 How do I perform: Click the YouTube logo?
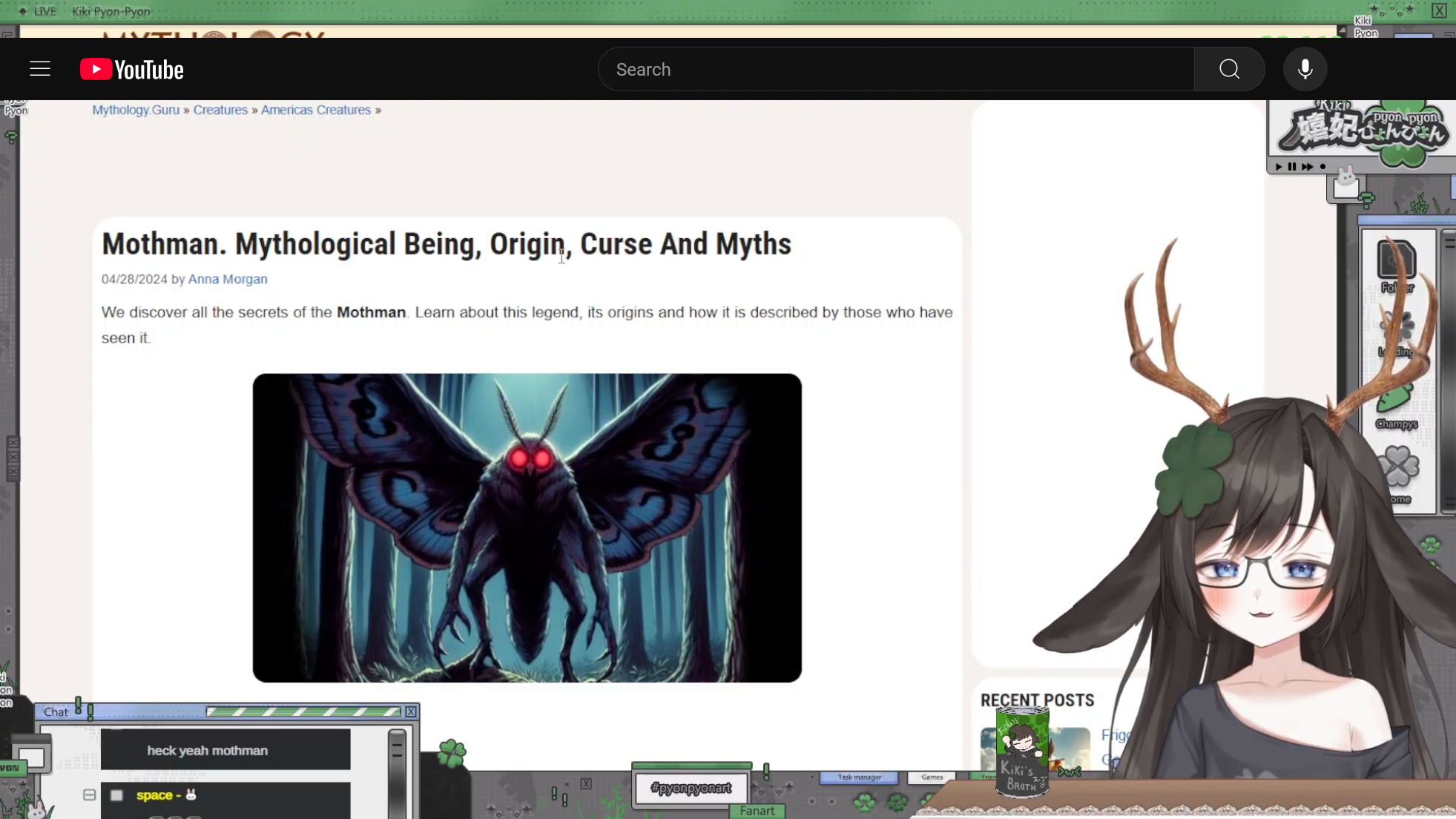coord(132,70)
